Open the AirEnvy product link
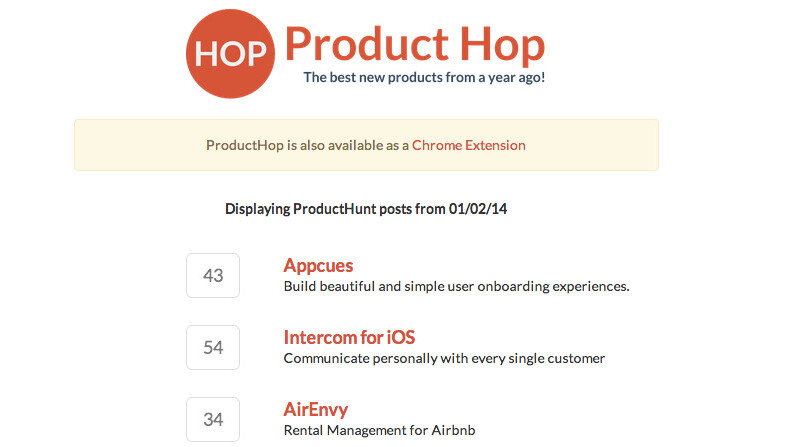The height and width of the screenshot is (447, 795). [316, 409]
